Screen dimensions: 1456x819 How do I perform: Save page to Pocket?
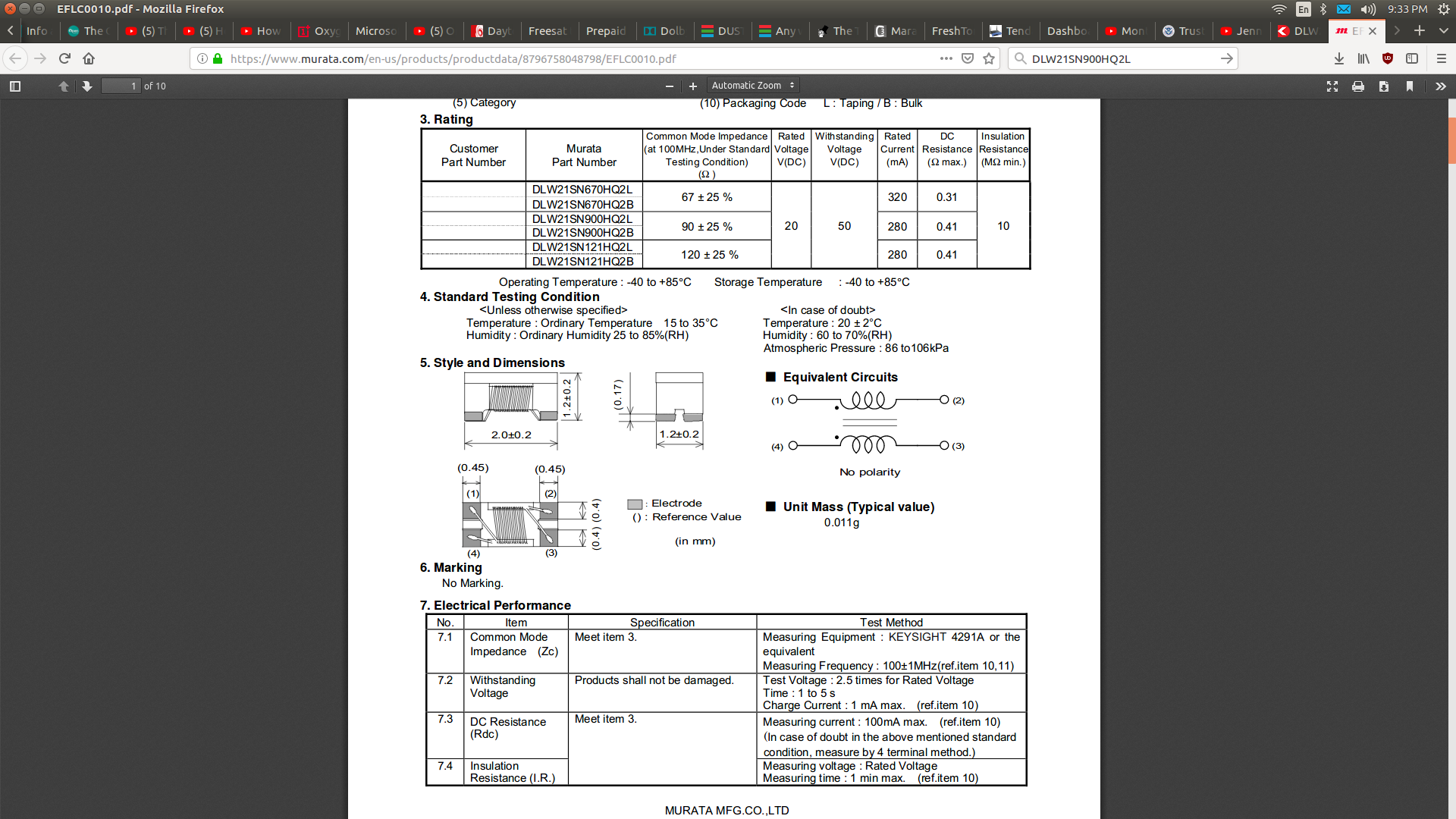(968, 58)
